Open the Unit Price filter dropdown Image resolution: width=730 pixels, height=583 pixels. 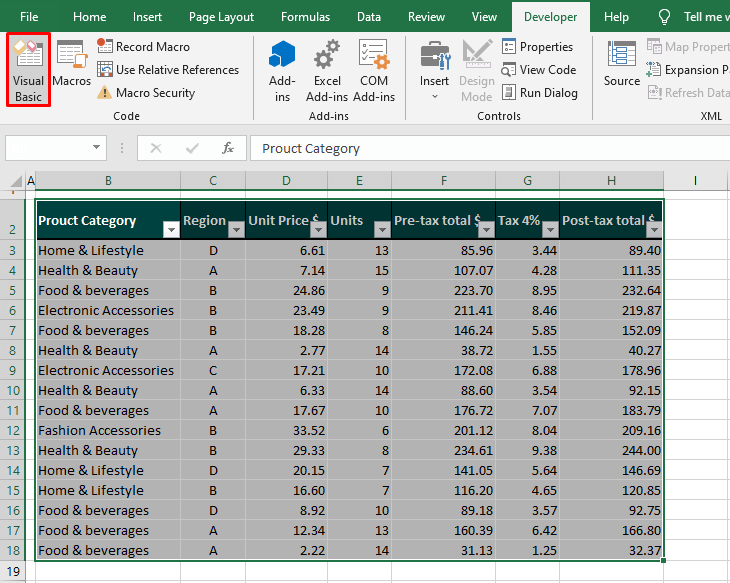(x=318, y=230)
